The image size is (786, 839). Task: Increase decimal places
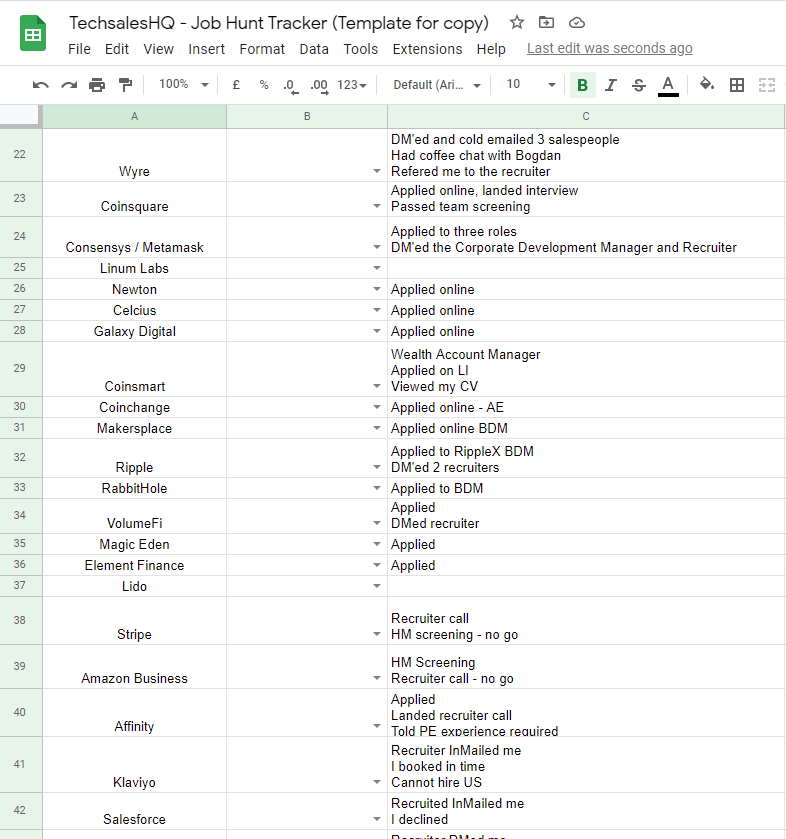[319, 86]
